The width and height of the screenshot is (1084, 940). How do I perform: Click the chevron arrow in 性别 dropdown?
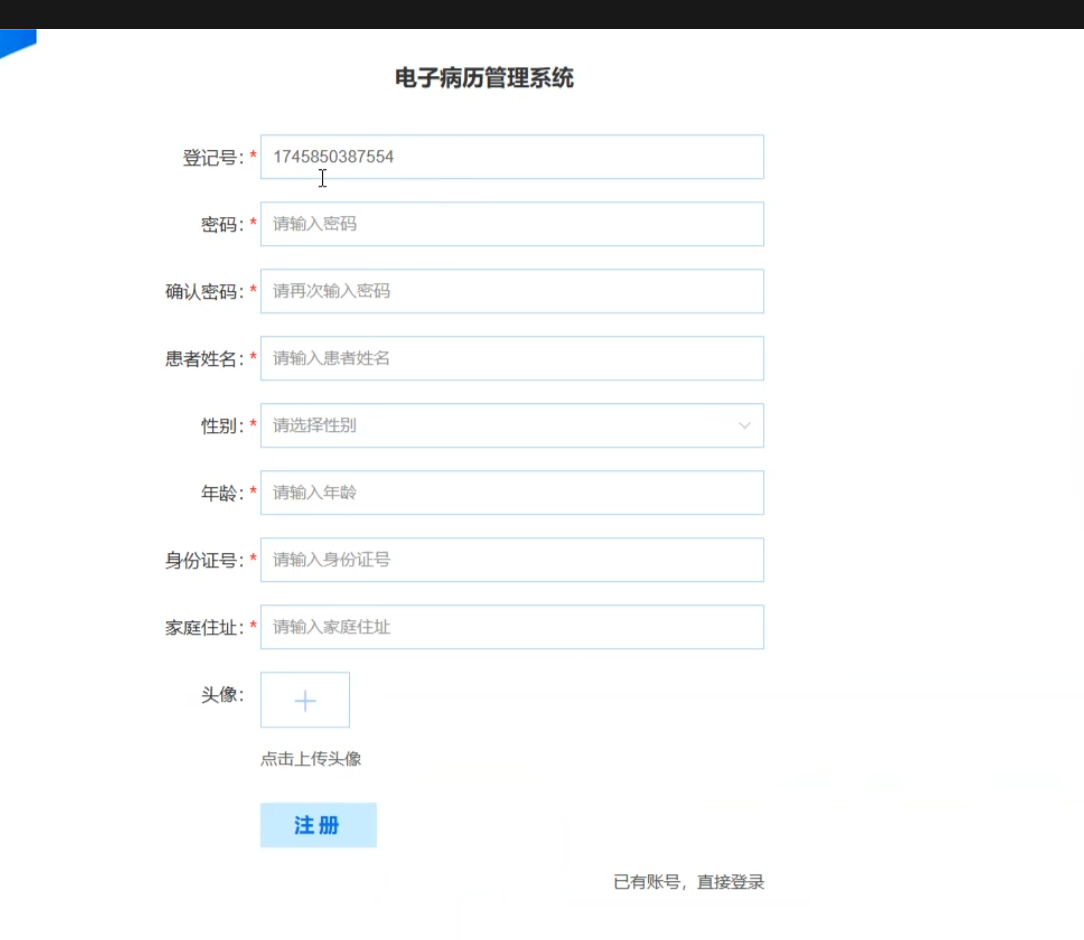point(744,426)
